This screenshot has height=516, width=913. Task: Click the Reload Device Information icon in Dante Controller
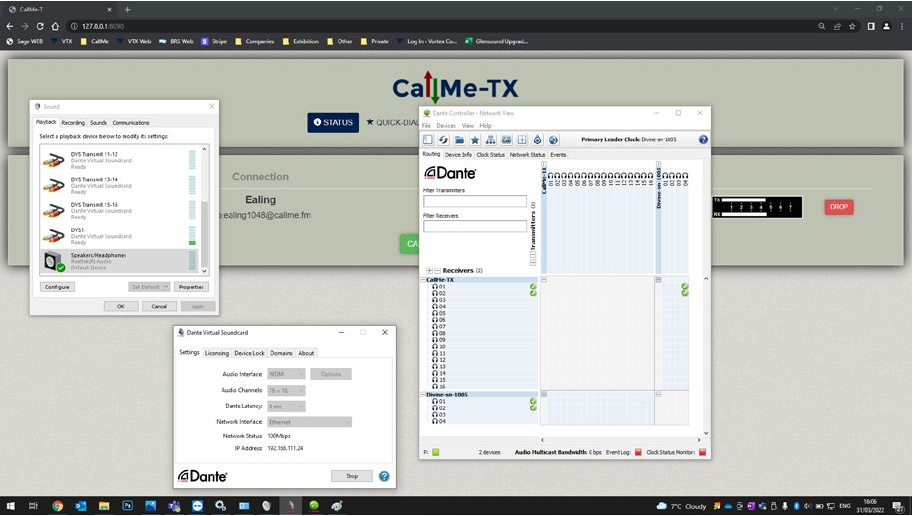443,140
